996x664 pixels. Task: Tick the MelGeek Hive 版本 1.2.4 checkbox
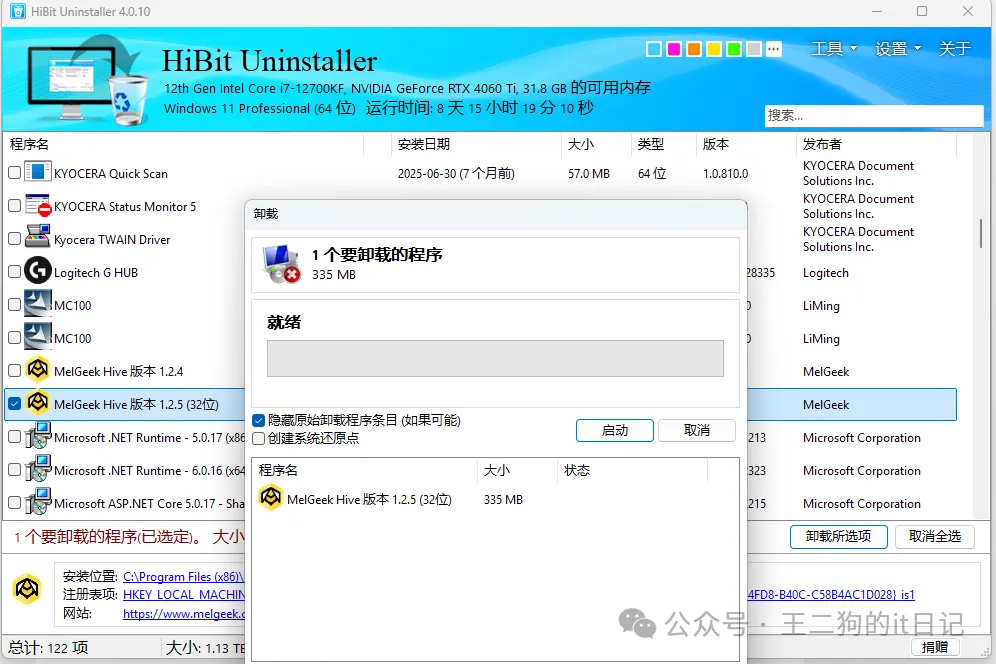[x=14, y=370]
